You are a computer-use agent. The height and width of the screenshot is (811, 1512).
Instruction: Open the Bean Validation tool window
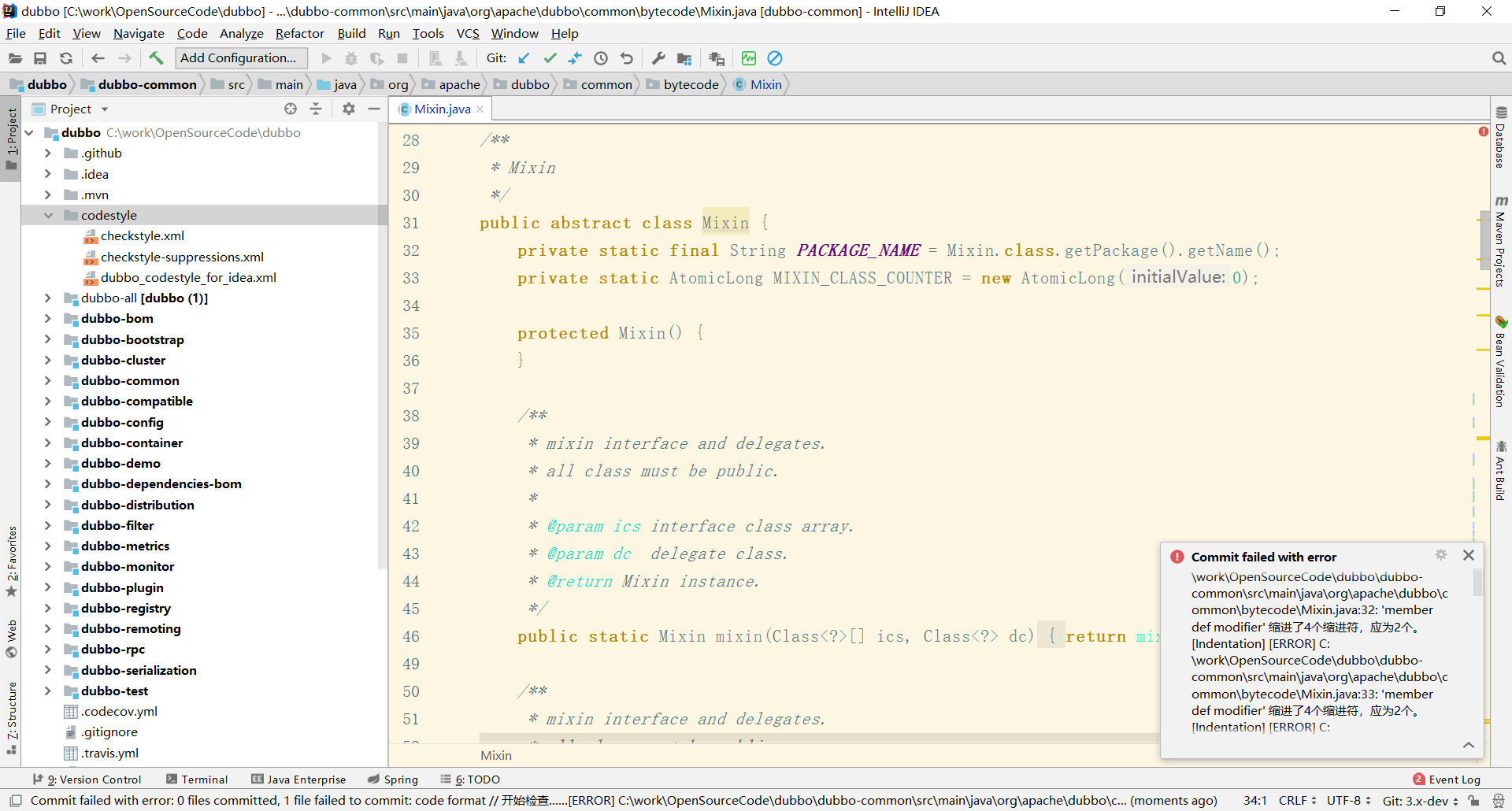pyautogui.click(x=1501, y=361)
